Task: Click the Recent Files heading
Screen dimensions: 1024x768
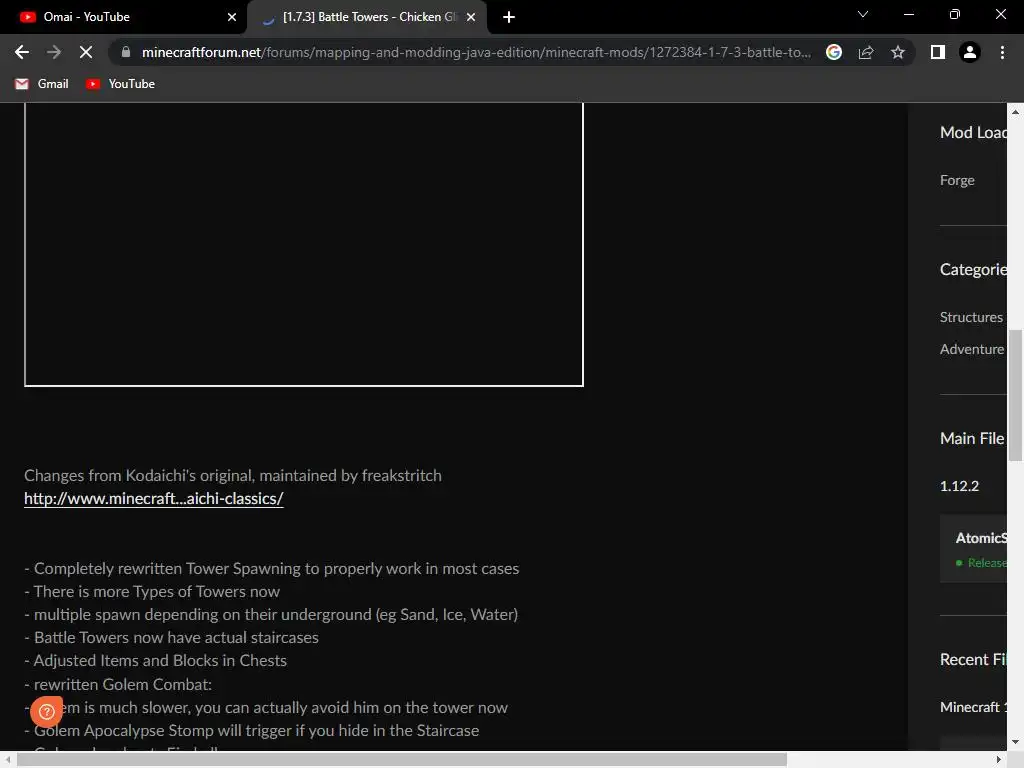Action: 973,660
